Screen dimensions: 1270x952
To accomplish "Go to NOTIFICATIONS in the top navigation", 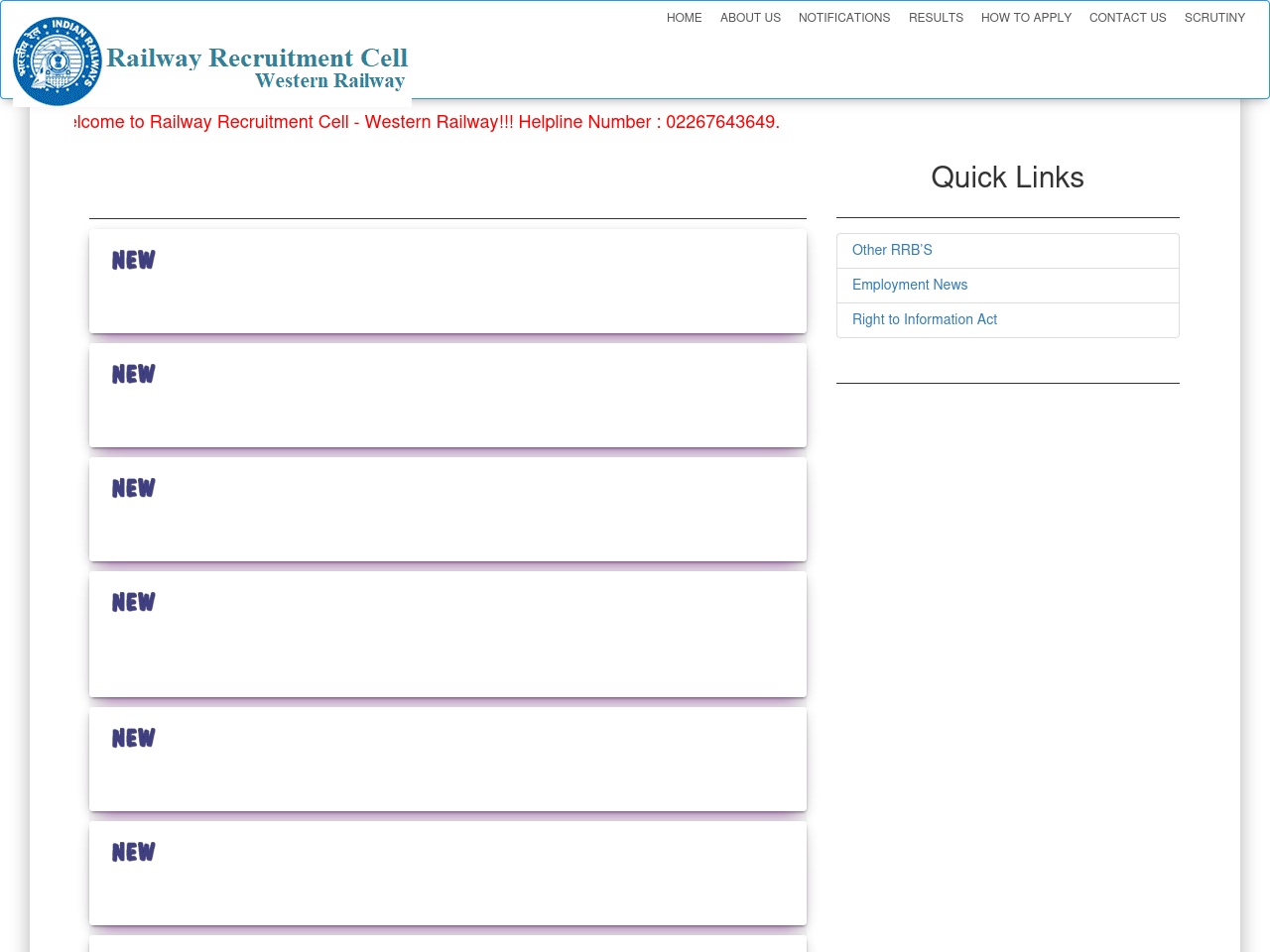I will pos(844,18).
